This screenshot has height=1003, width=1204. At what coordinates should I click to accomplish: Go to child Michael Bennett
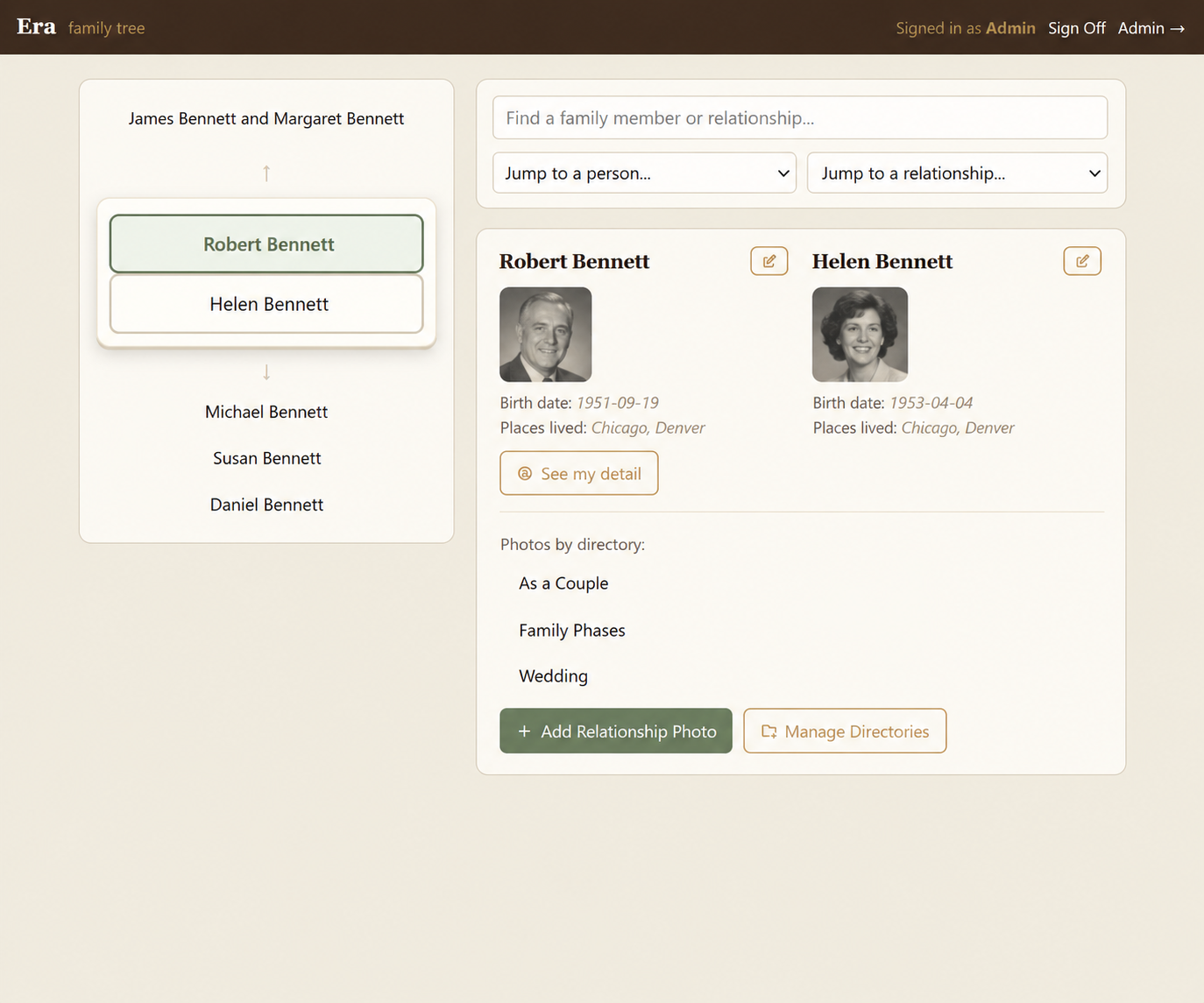266,412
